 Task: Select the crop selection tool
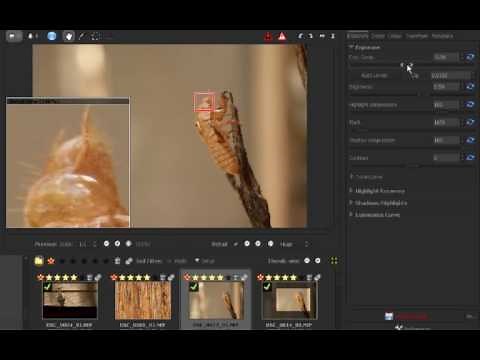(95, 36)
